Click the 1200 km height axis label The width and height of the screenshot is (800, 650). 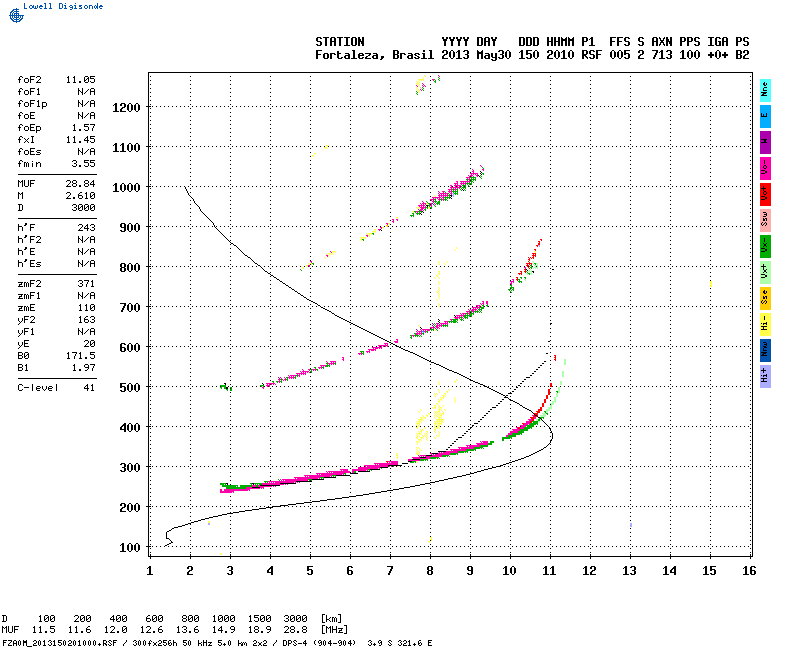(x=126, y=108)
